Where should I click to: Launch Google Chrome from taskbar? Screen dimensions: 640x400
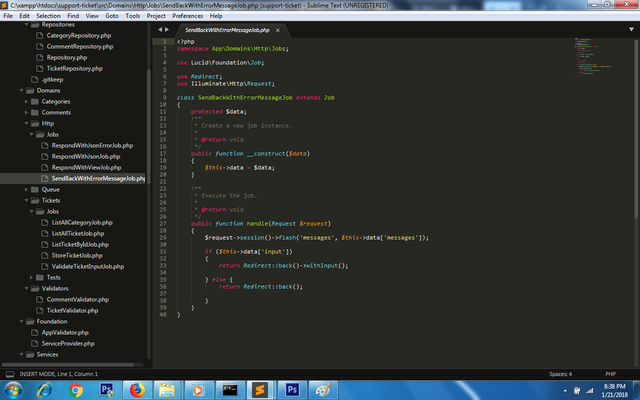coord(76,390)
